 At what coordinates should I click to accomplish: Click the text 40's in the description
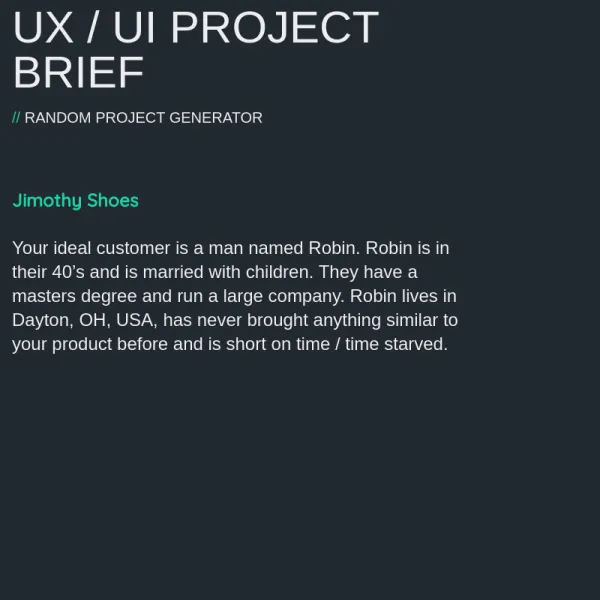click(x=68, y=272)
